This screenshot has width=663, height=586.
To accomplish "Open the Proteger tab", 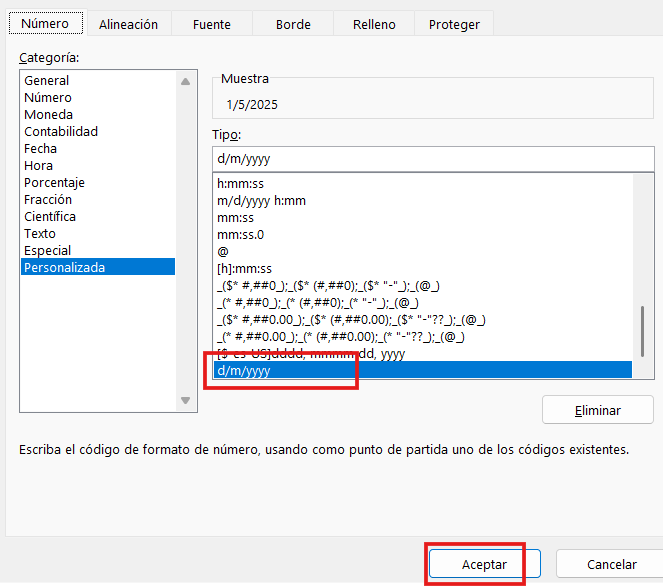I will tap(454, 24).
